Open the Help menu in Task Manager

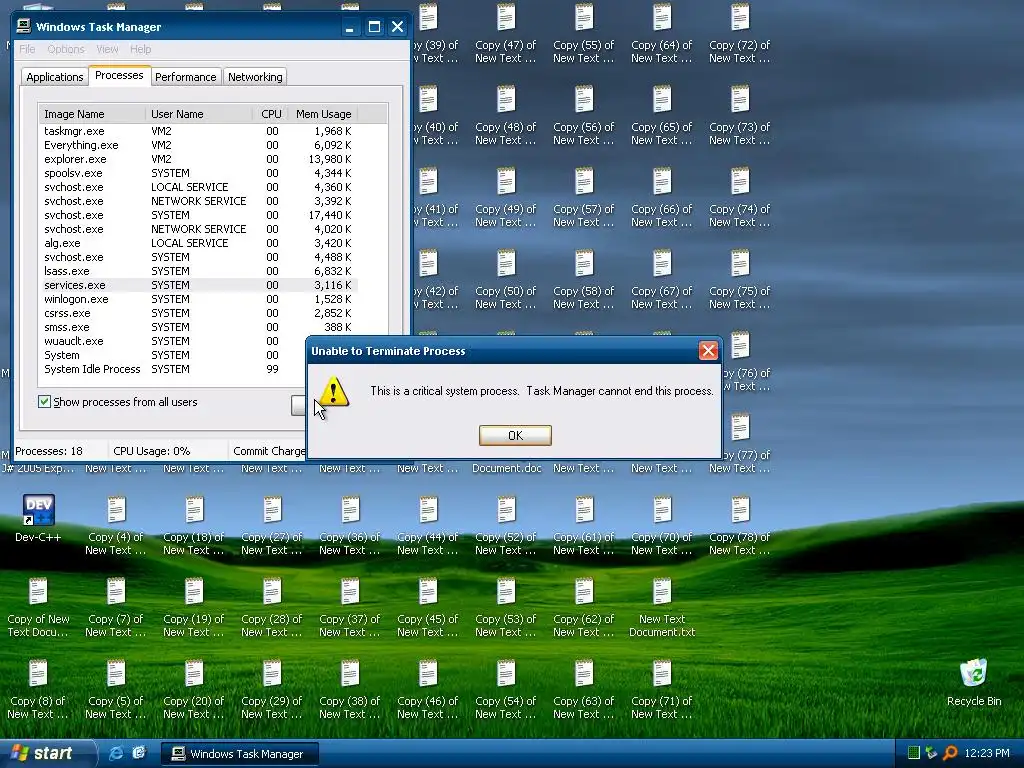(x=140, y=49)
